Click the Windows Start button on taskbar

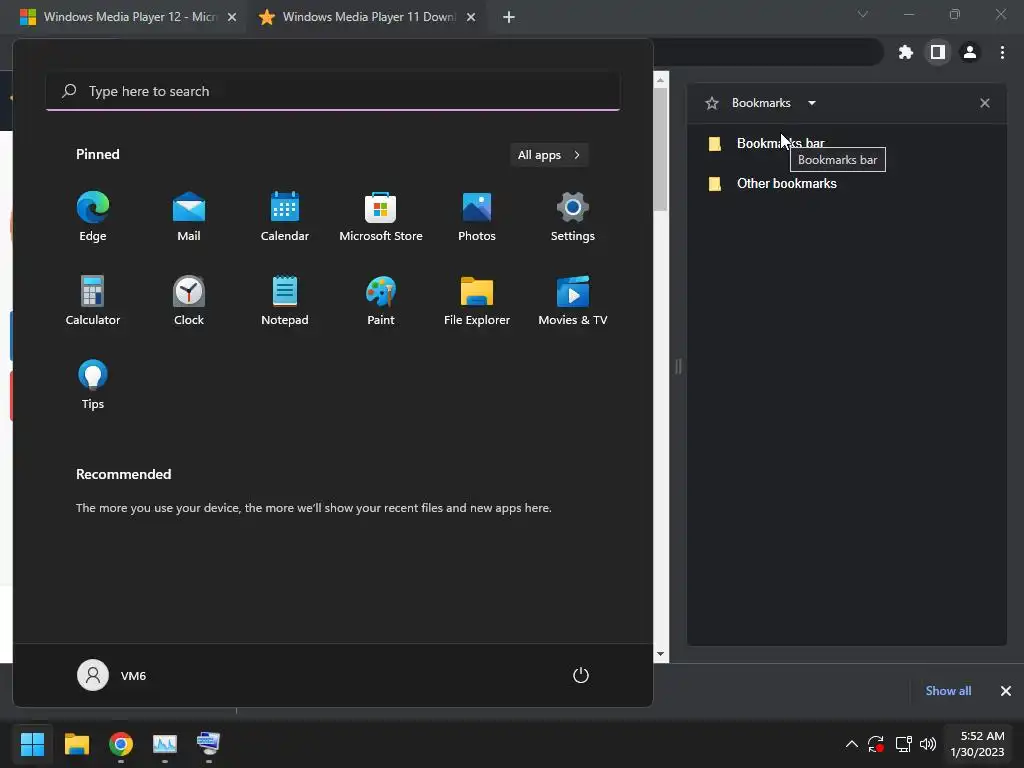33,744
